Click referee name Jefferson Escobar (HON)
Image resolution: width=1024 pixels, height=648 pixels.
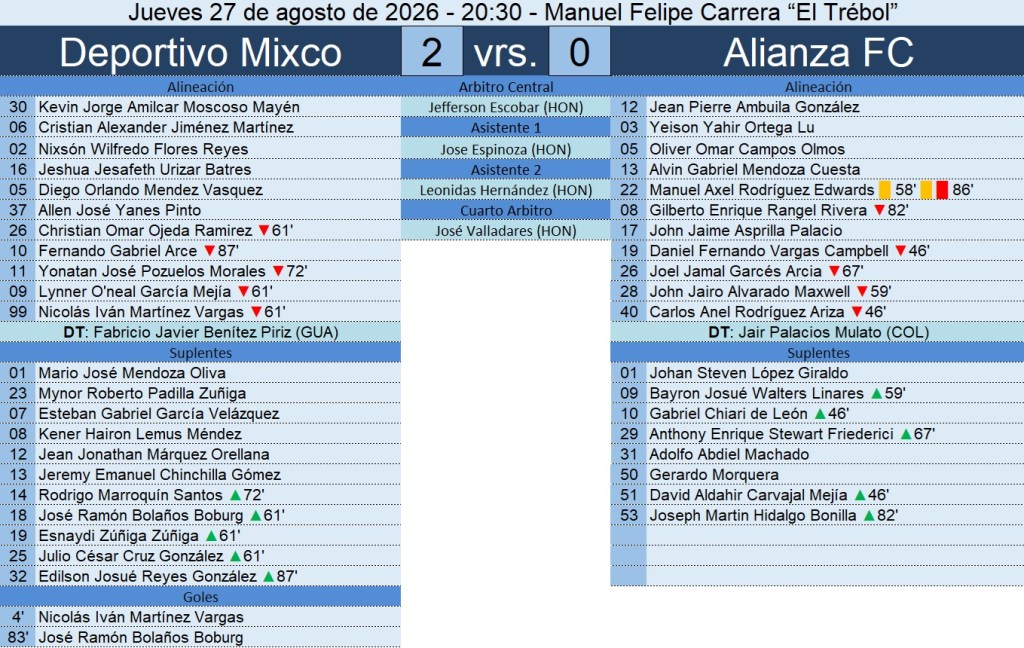(505, 107)
